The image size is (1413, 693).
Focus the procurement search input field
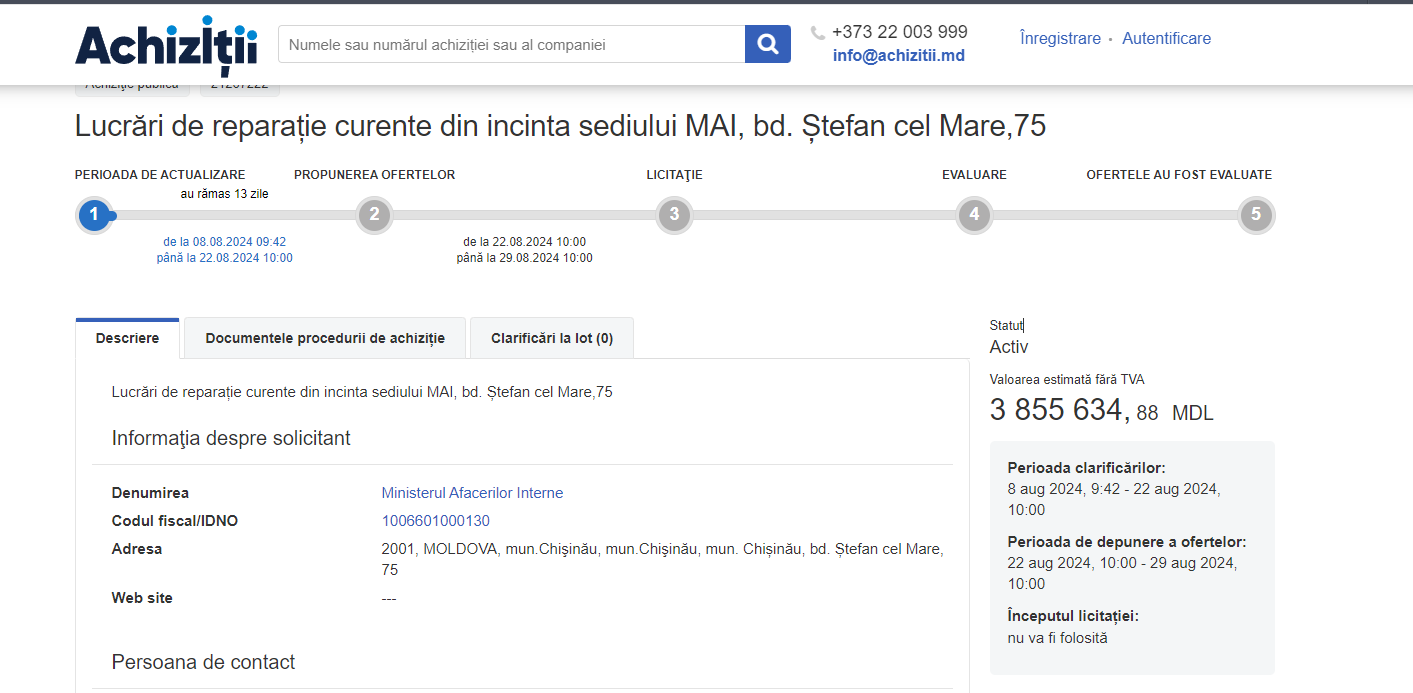tap(511, 44)
